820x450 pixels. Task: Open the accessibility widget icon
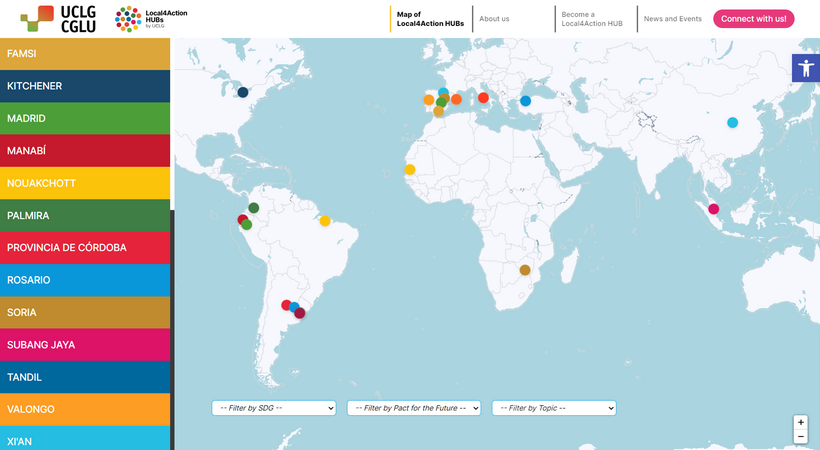click(x=806, y=68)
